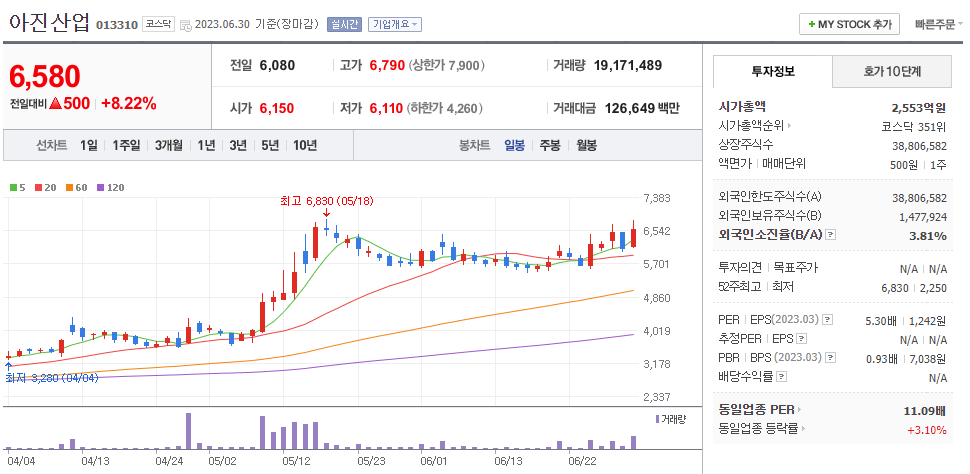Click 외국인보유주식수 value 1,477,924
970x474 pixels.
[x=922, y=217]
